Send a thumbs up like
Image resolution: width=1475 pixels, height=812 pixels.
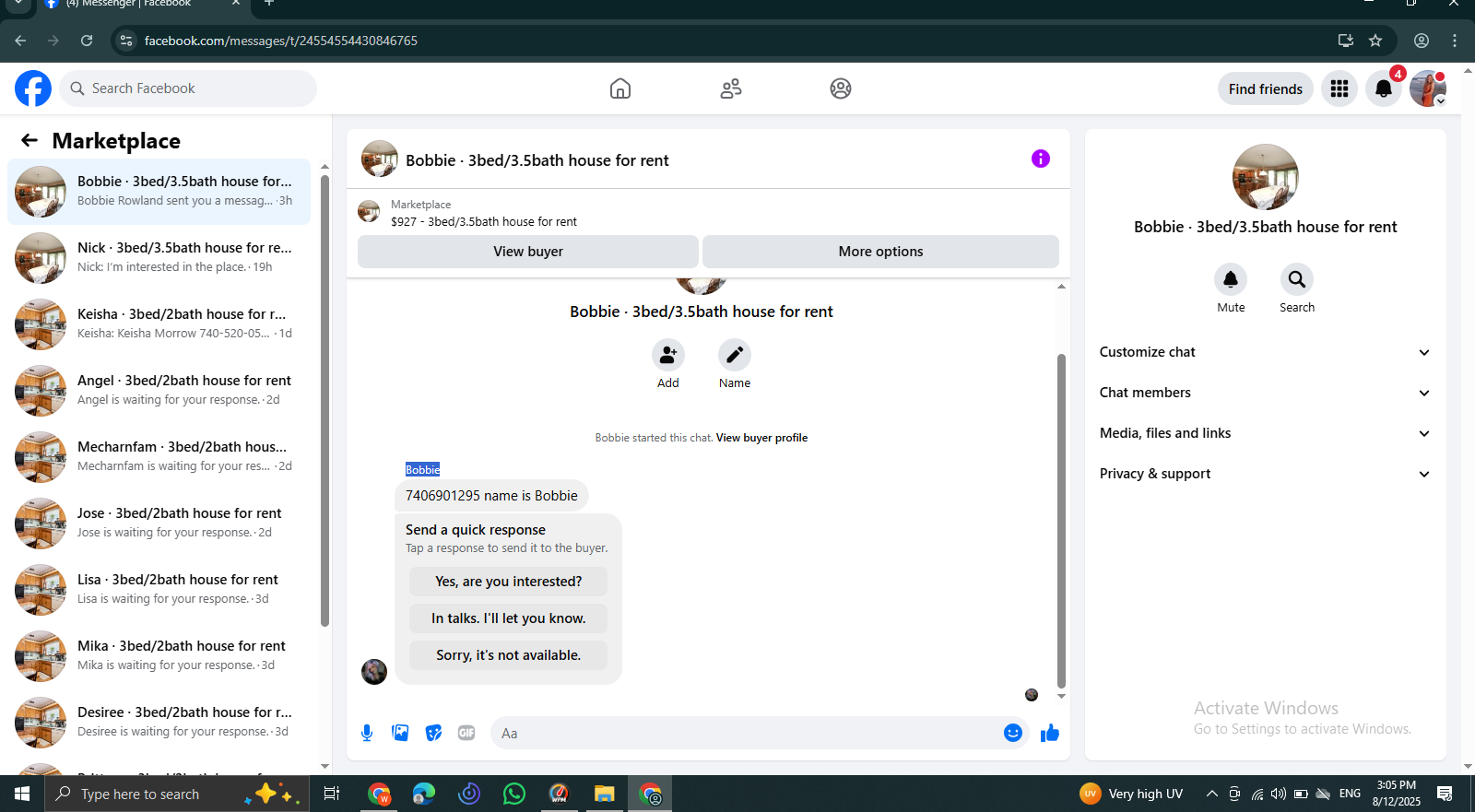(x=1050, y=733)
